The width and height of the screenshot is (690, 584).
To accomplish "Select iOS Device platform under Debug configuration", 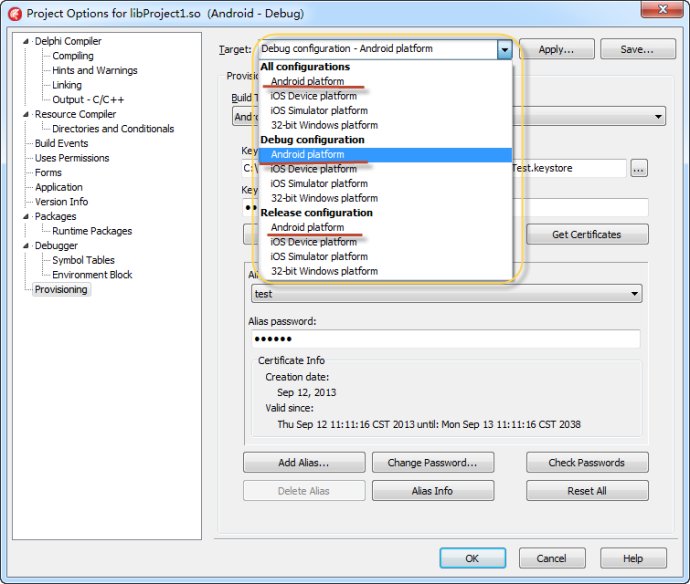I will coord(314,169).
